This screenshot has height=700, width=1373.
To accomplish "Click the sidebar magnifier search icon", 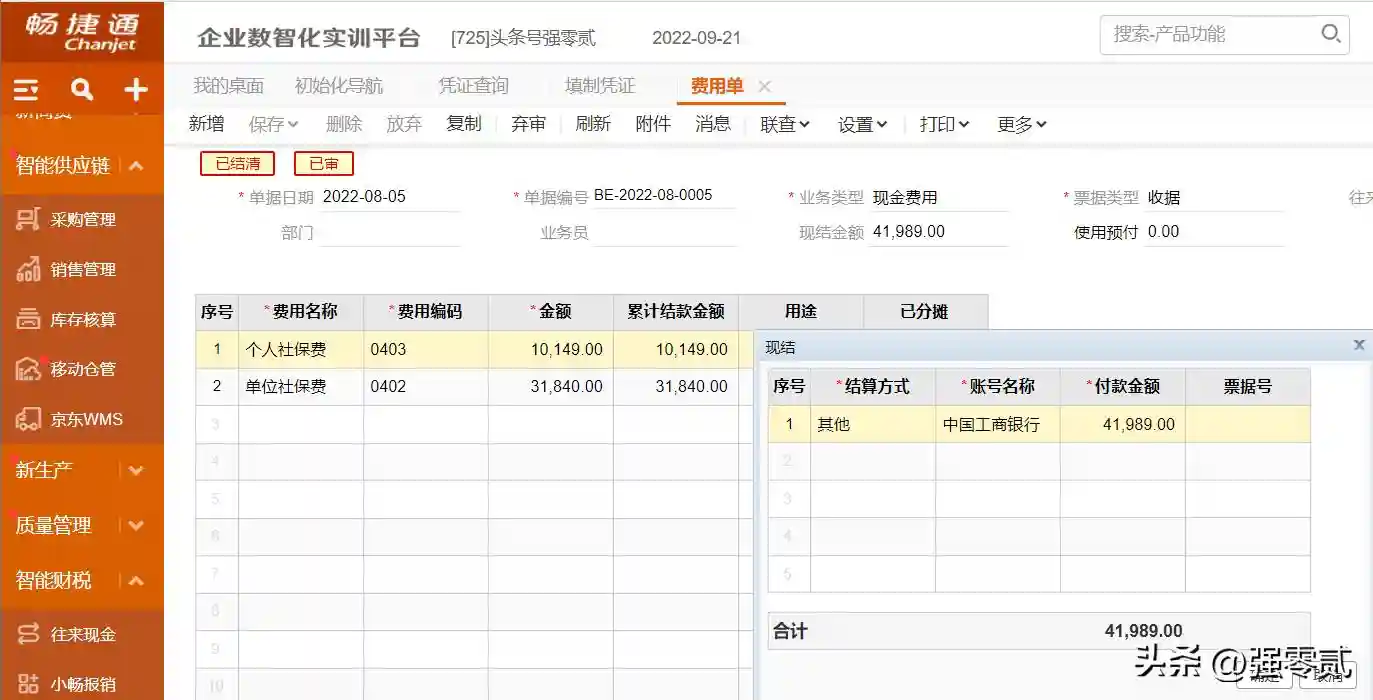I will point(82,90).
